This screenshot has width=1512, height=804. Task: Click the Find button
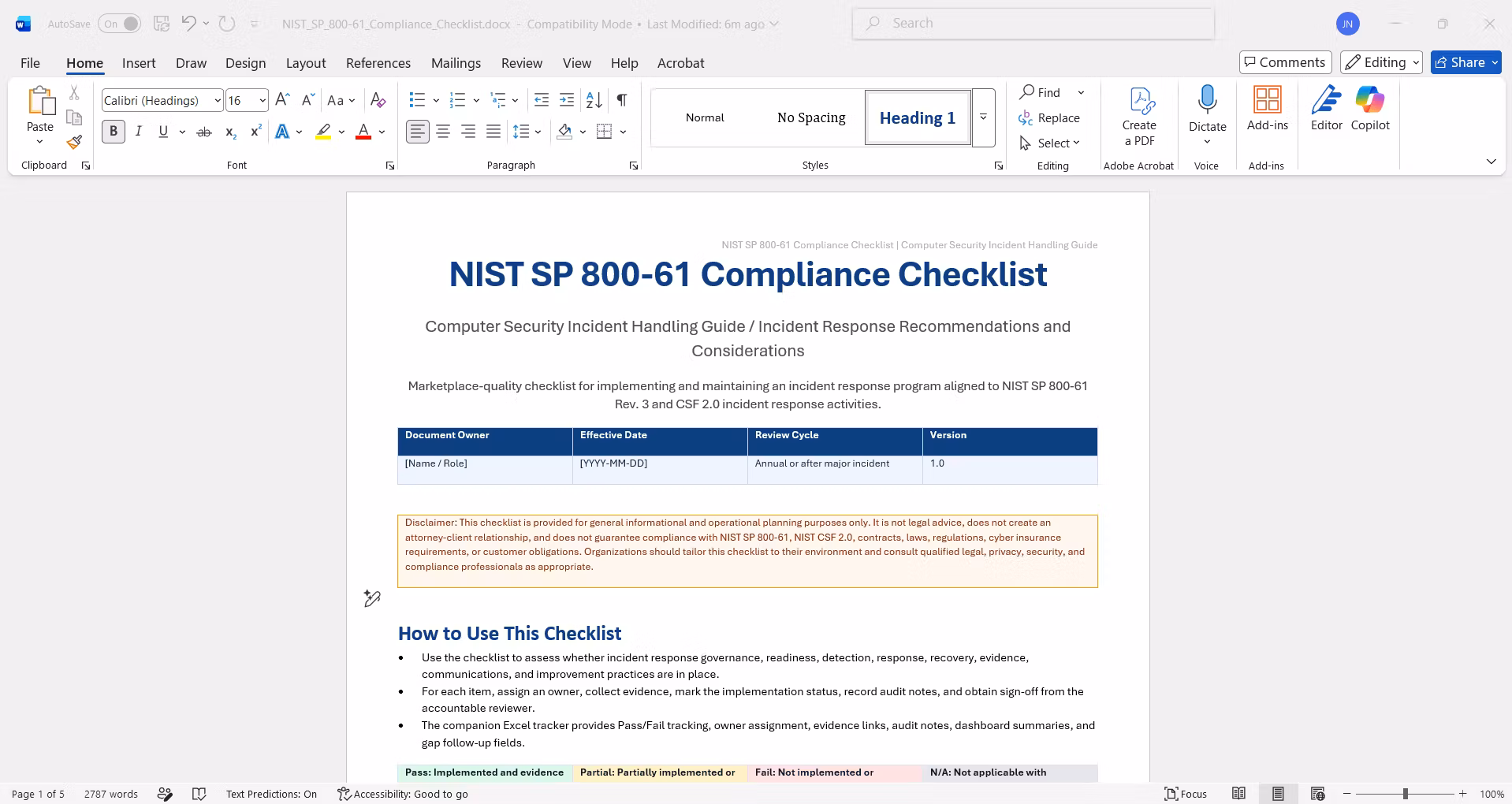(1041, 92)
